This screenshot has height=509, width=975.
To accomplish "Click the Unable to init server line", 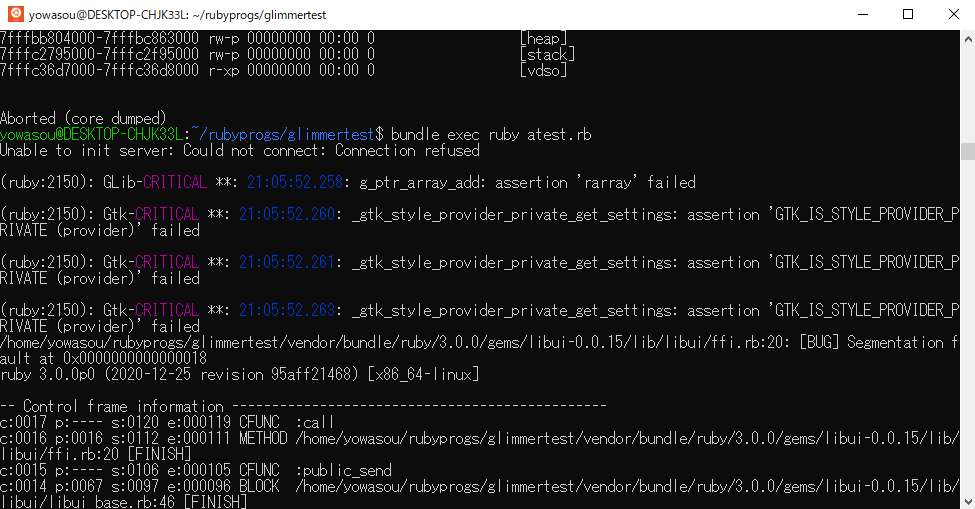I will [239, 150].
